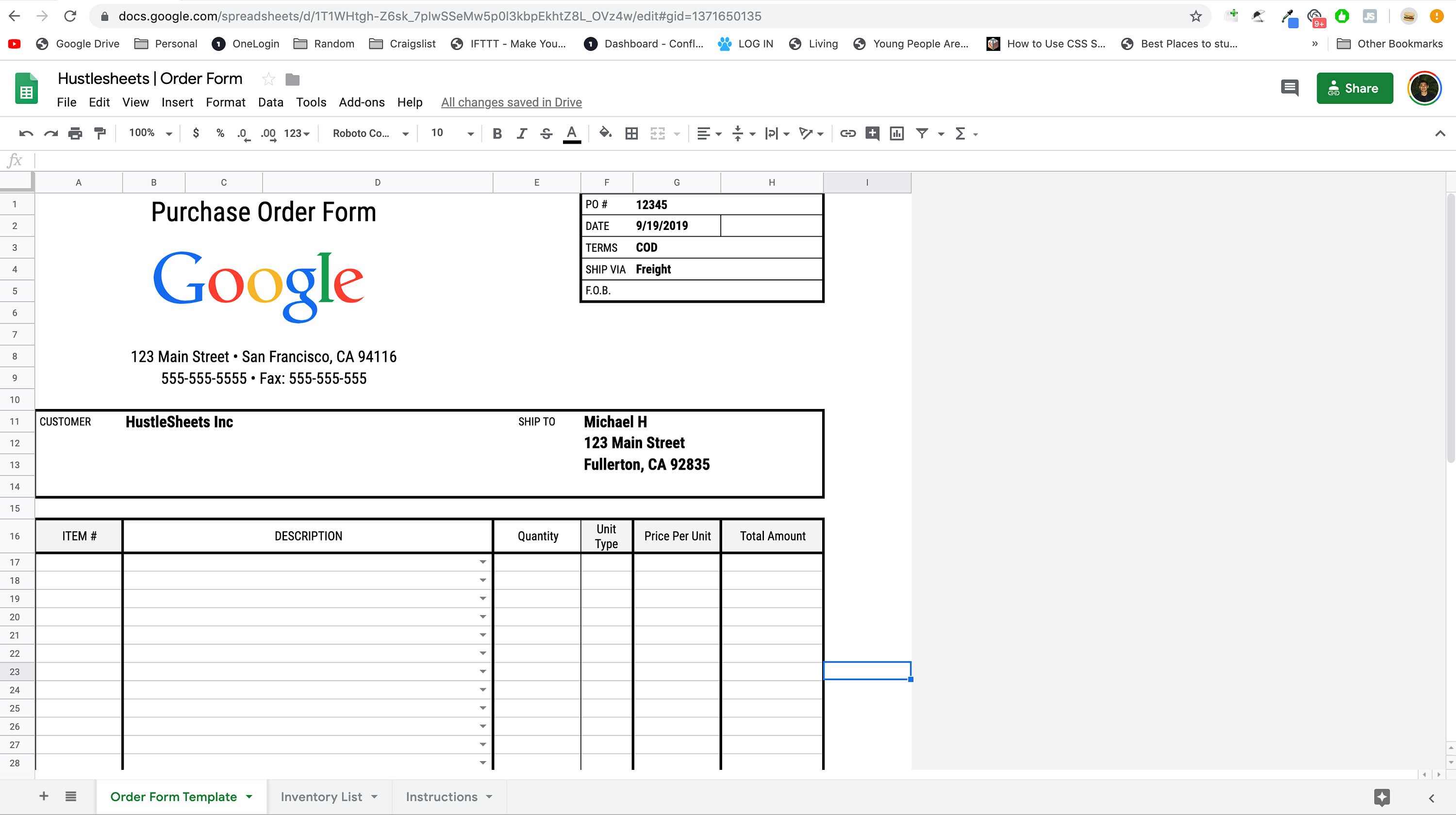The image size is (1456, 815).
Task: Switch to Instructions tab
Action: 442,797
